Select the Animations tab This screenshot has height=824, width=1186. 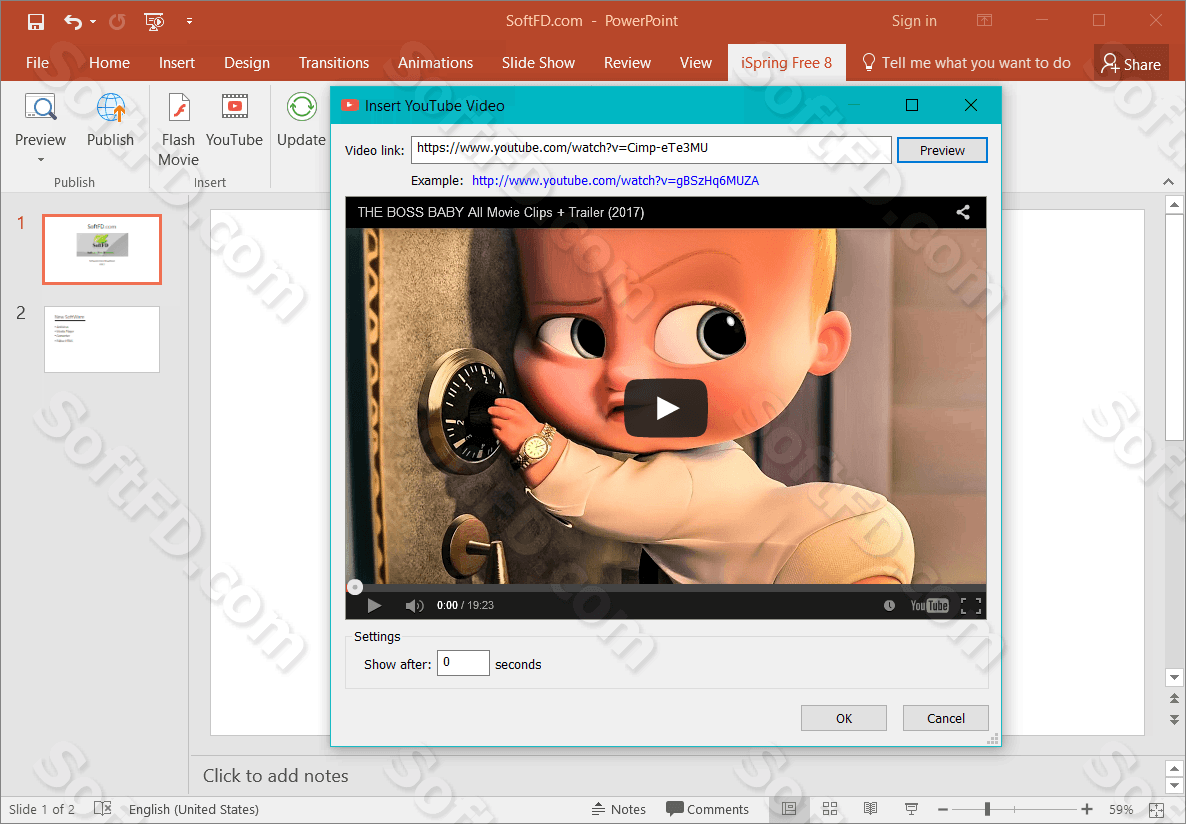435,63
